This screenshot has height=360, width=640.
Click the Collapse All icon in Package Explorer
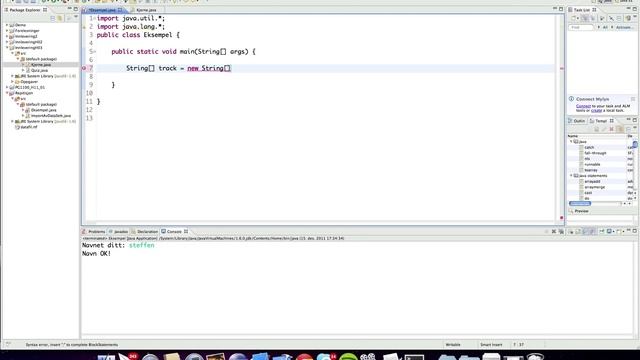(53, 18)
